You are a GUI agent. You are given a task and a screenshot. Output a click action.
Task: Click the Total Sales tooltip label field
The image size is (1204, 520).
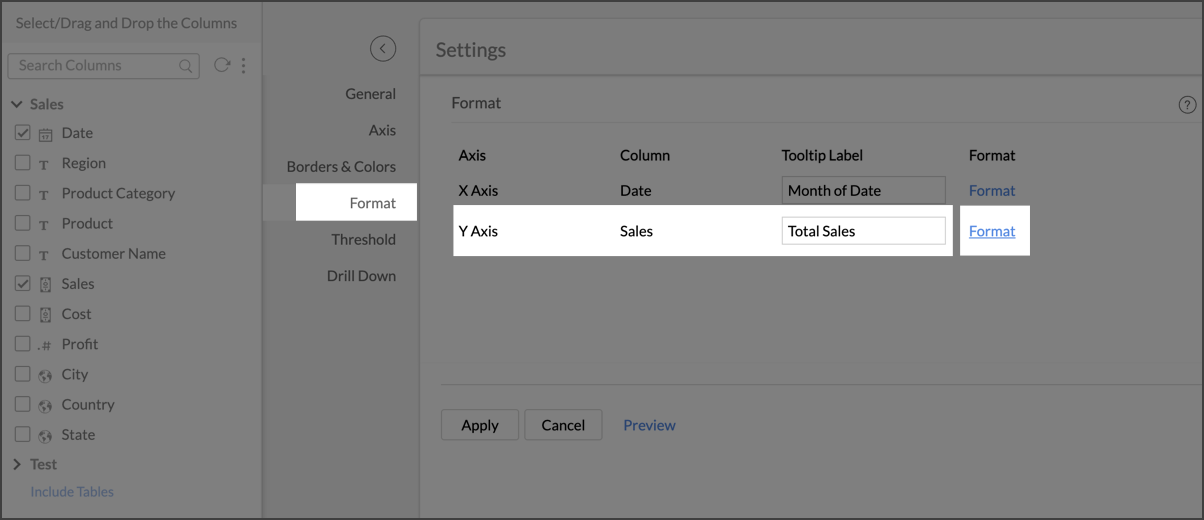[x=863, y=231]
